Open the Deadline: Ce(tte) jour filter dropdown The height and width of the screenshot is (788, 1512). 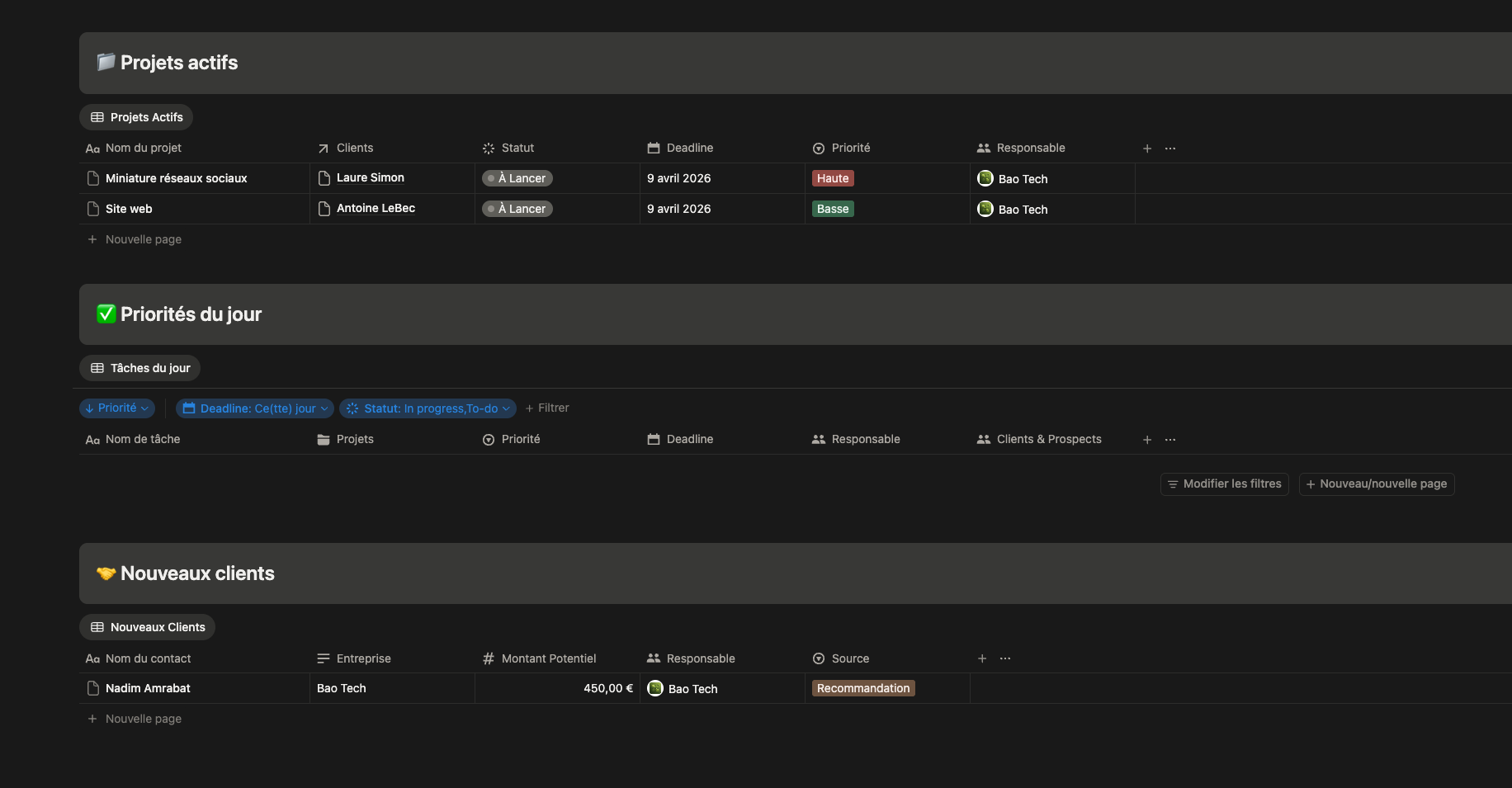tap(255, 408)
